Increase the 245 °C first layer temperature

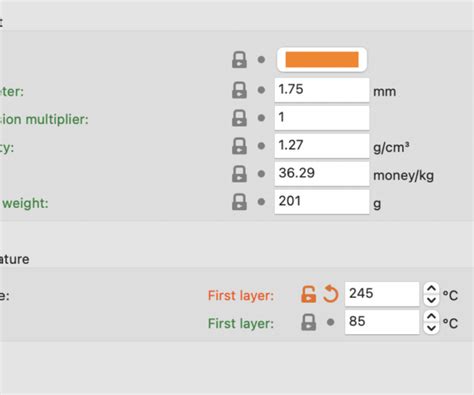tap(431, 288)
